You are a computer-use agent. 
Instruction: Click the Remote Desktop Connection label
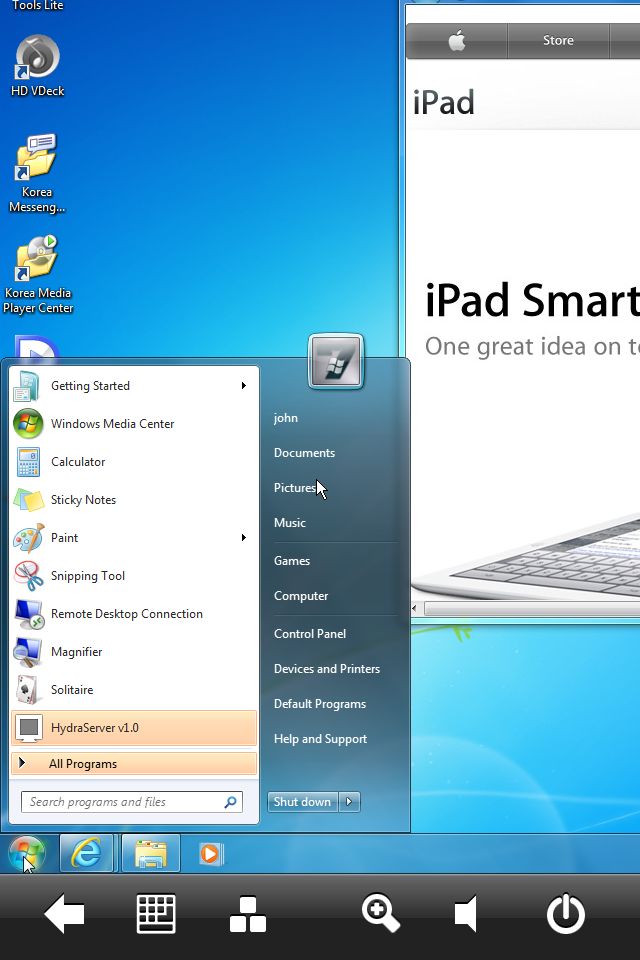pos(126,613)
